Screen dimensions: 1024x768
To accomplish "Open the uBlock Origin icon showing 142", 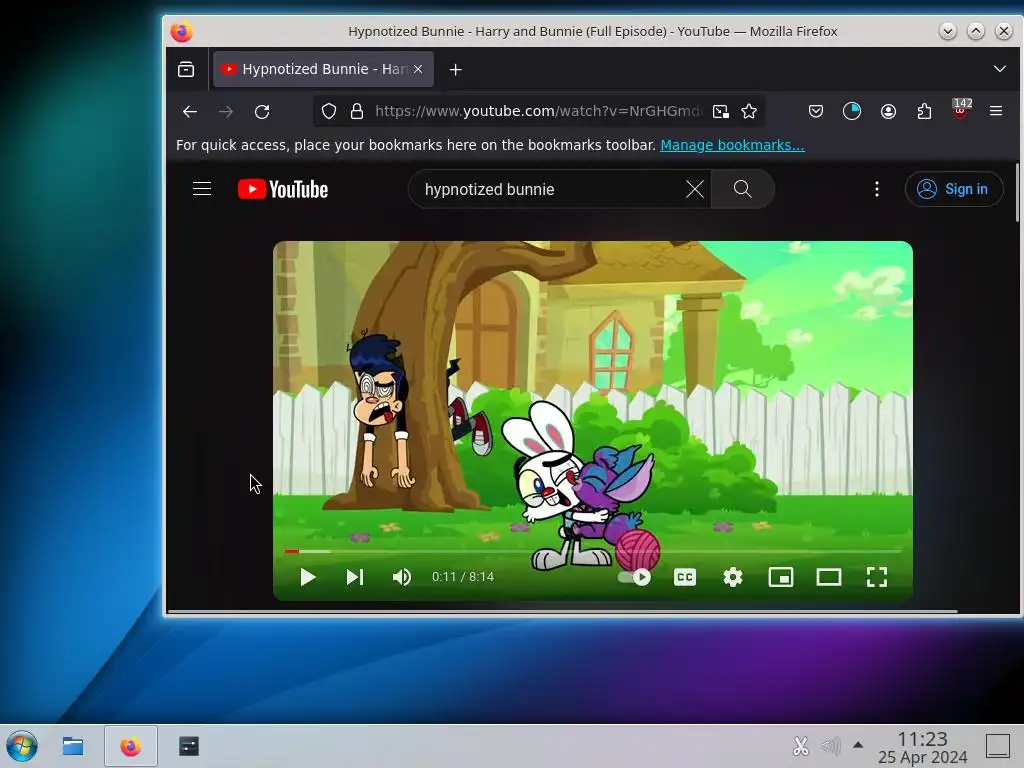I will point(961,110).
